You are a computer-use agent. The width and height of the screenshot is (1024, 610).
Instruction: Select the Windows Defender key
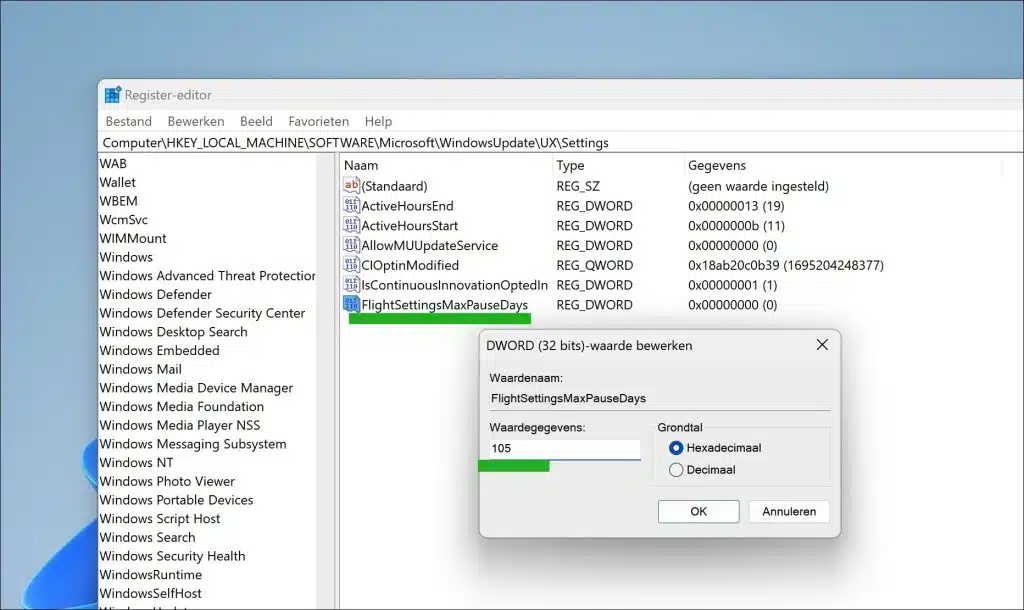point(155,295)
